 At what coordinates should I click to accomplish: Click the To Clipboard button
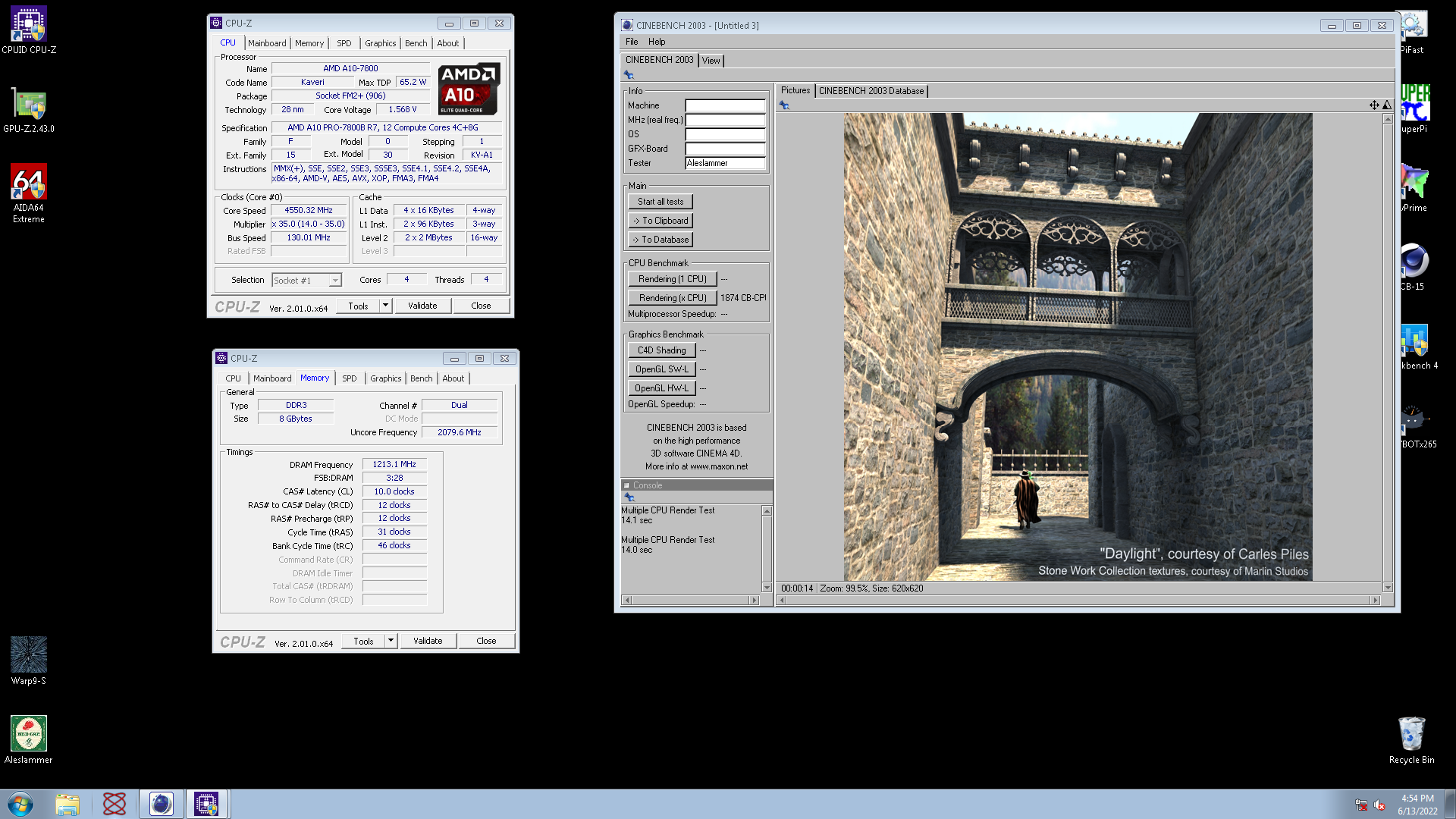pos(661,221)
